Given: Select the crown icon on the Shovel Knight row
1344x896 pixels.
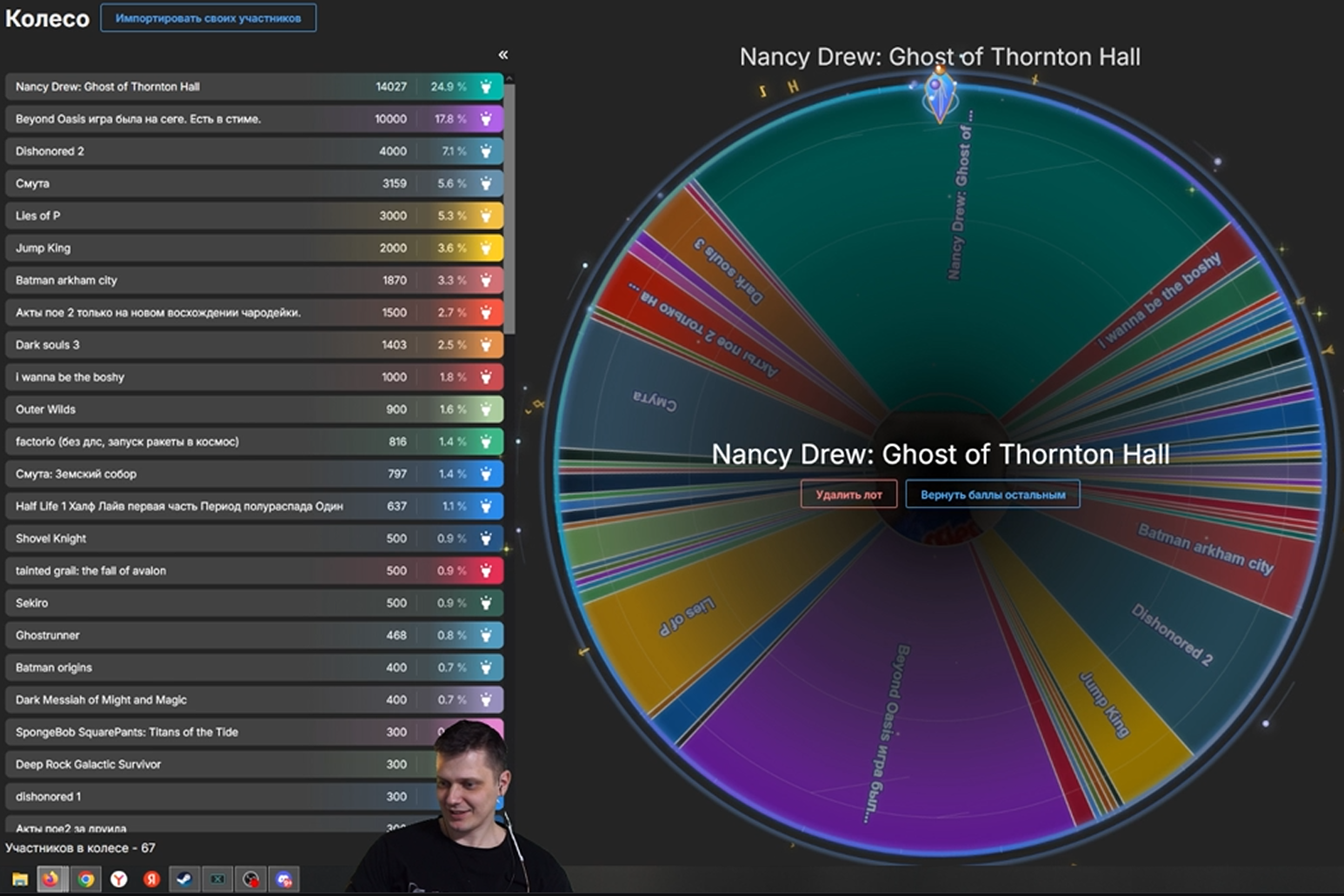Looking at the screenshot, I should (x=486, y=538).
